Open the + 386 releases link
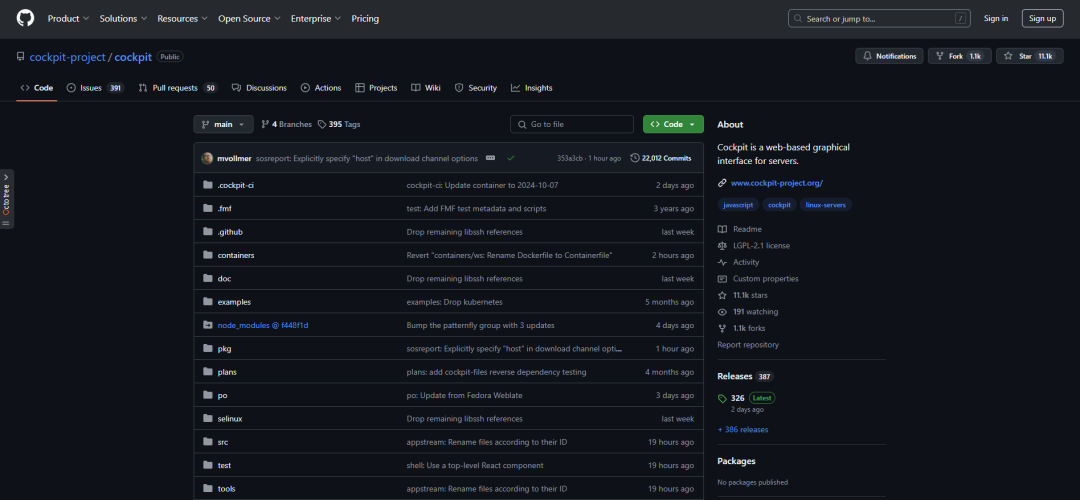 (742, 430)
